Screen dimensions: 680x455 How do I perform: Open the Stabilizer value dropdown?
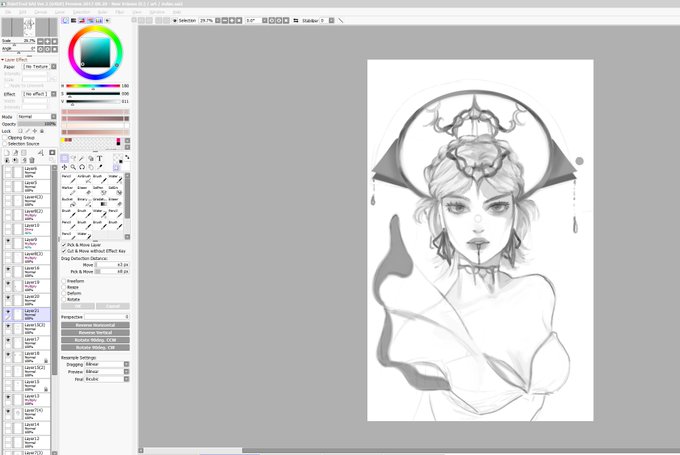[x=331, y=20]
